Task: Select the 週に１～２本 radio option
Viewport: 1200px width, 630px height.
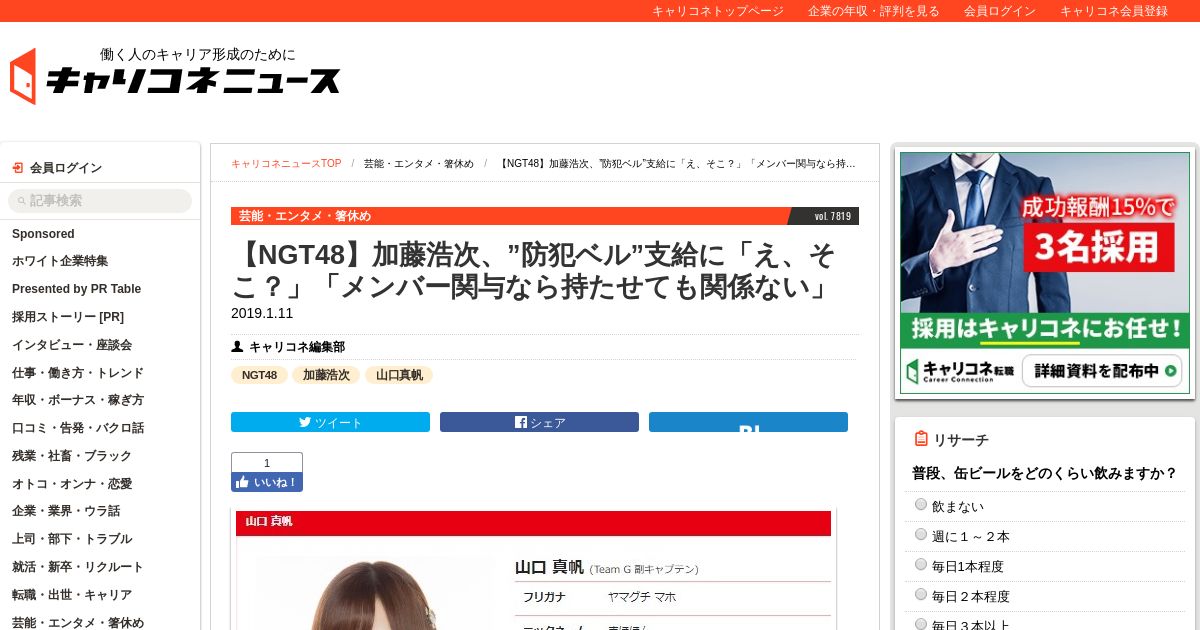Action: (x=921, y=535)
